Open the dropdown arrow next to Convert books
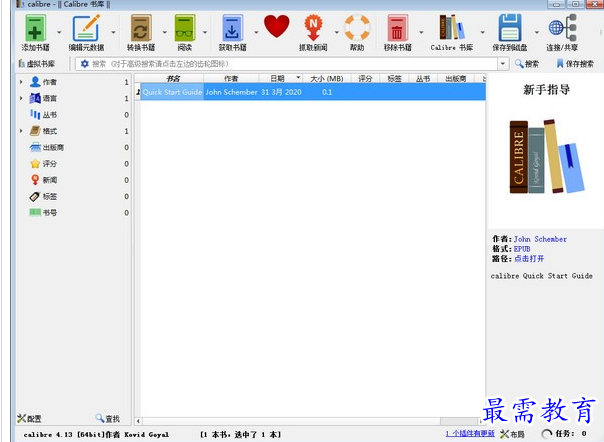The image size is (604, 442). (164, 32)
